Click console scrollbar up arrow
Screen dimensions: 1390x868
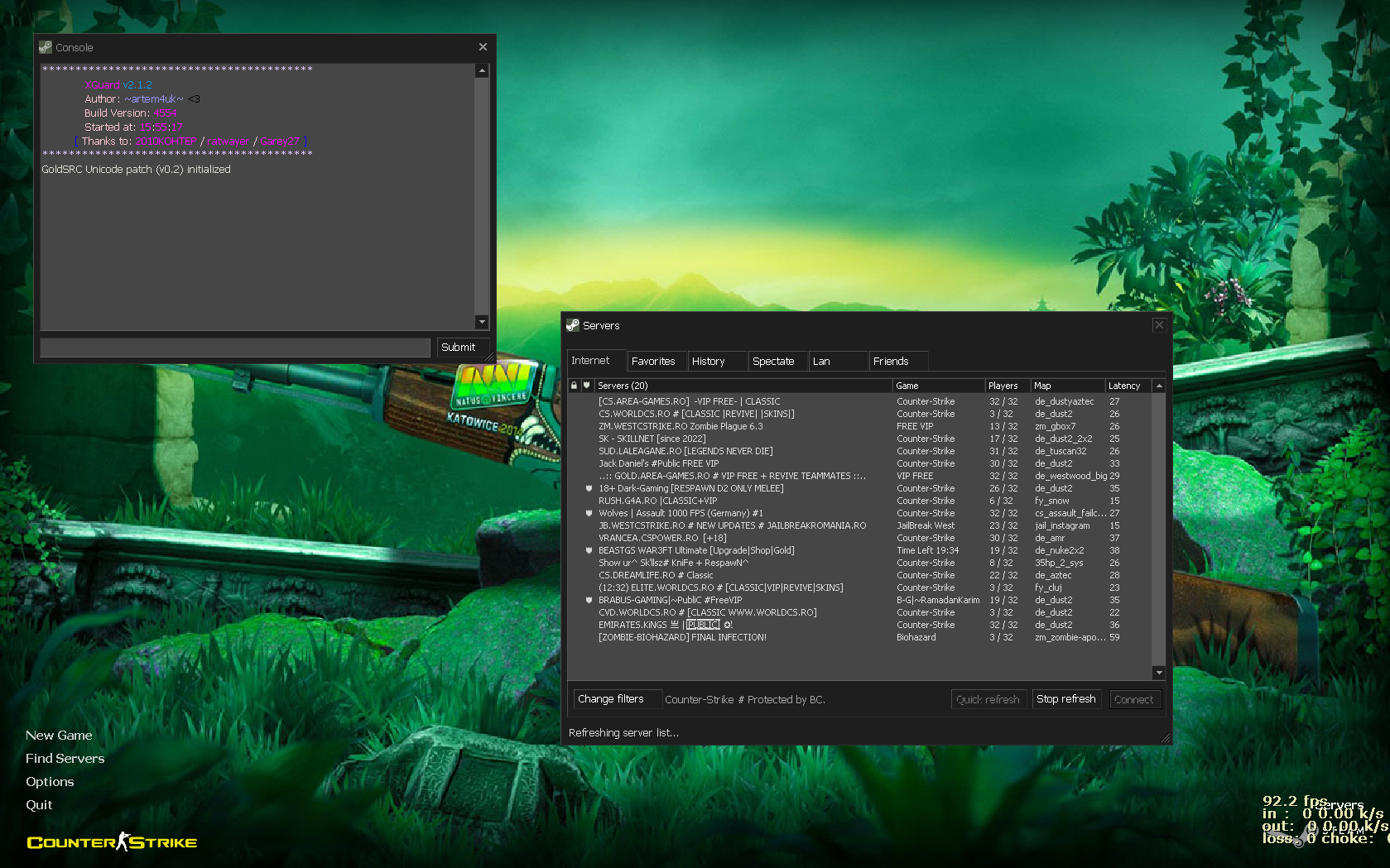[x=482, y=71]
